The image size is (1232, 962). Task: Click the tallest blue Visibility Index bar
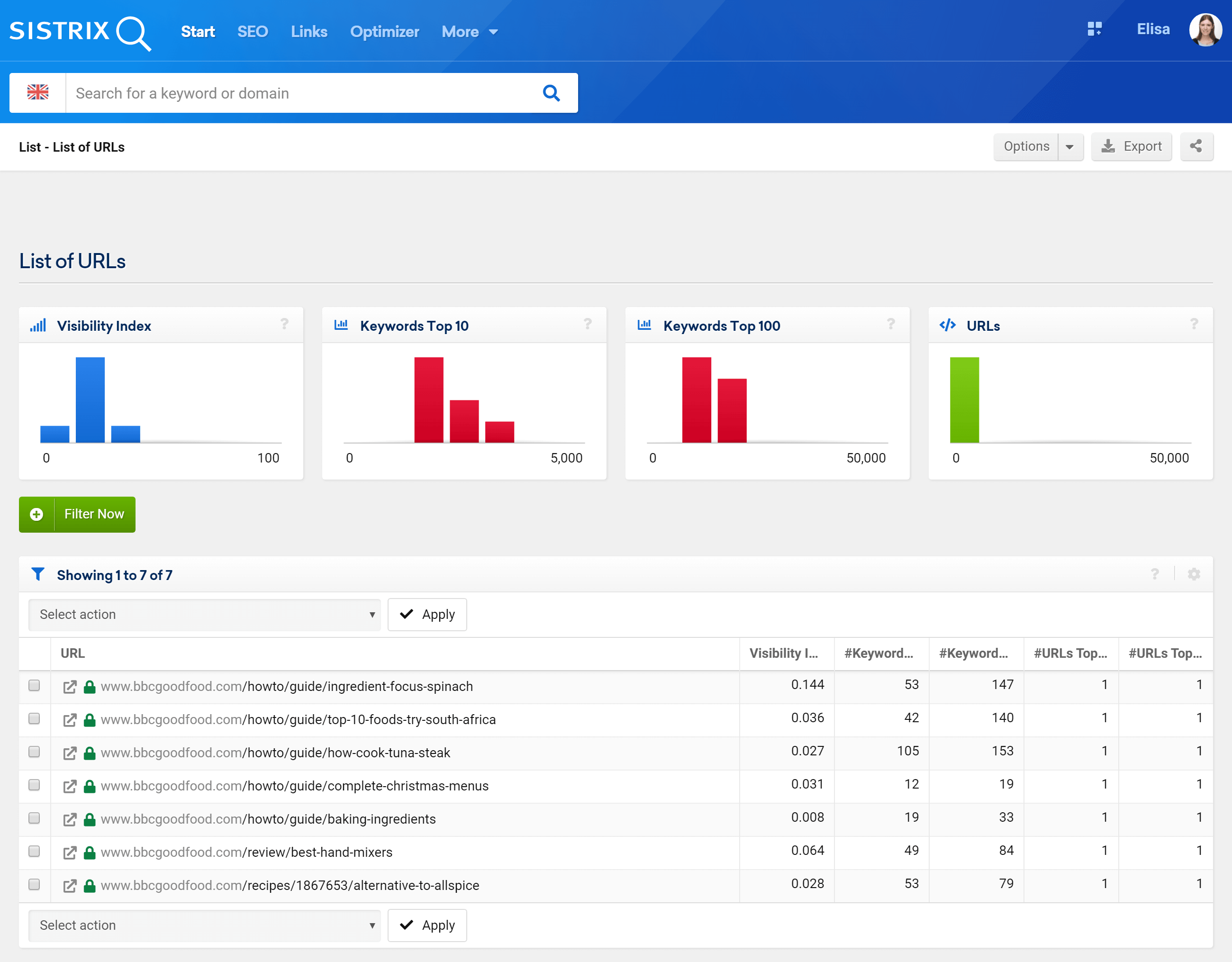(90, 399)
